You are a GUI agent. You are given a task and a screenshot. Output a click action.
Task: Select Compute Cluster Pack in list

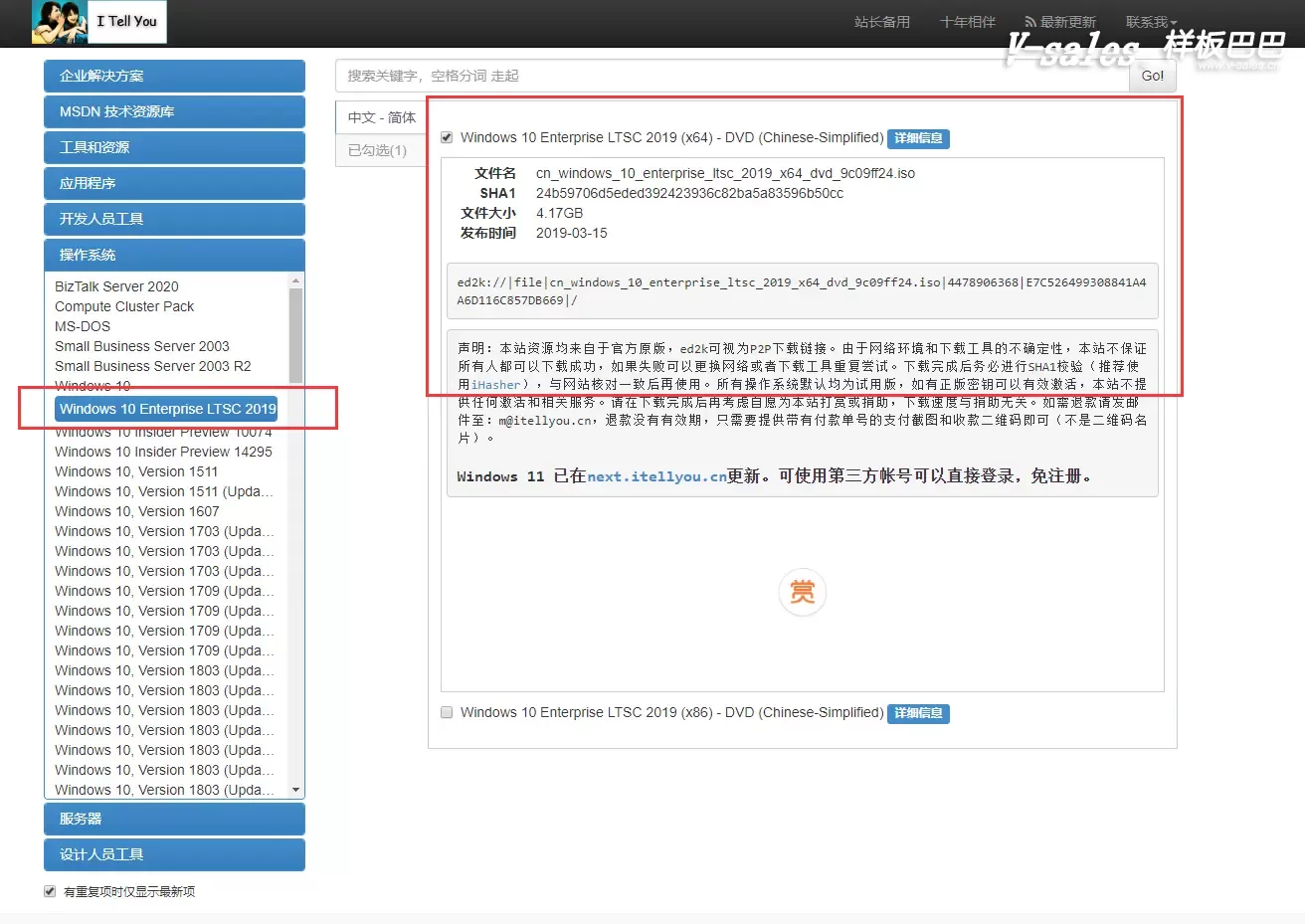124,306
